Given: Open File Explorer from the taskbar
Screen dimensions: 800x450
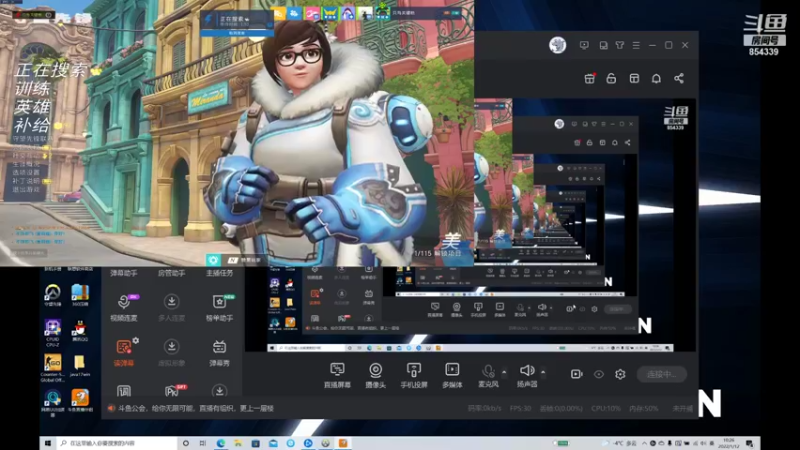Looking at the screenshot, I should pyautogui.click(x=238, y=443).
